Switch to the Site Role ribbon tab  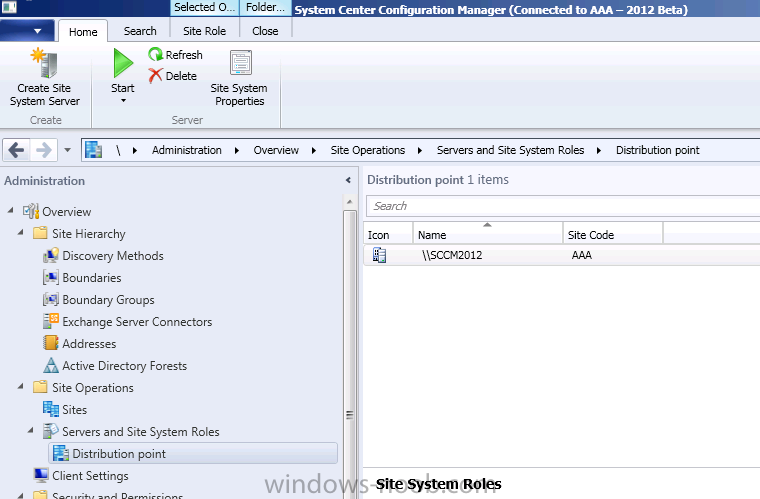(205, 31)
